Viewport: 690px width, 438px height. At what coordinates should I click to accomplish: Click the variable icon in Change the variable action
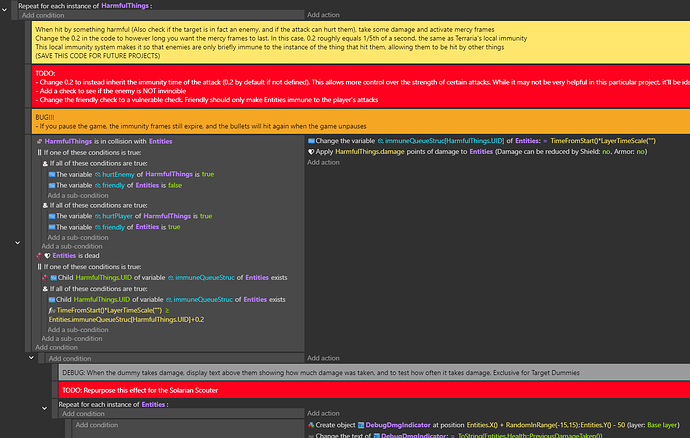tap(311, 141)
